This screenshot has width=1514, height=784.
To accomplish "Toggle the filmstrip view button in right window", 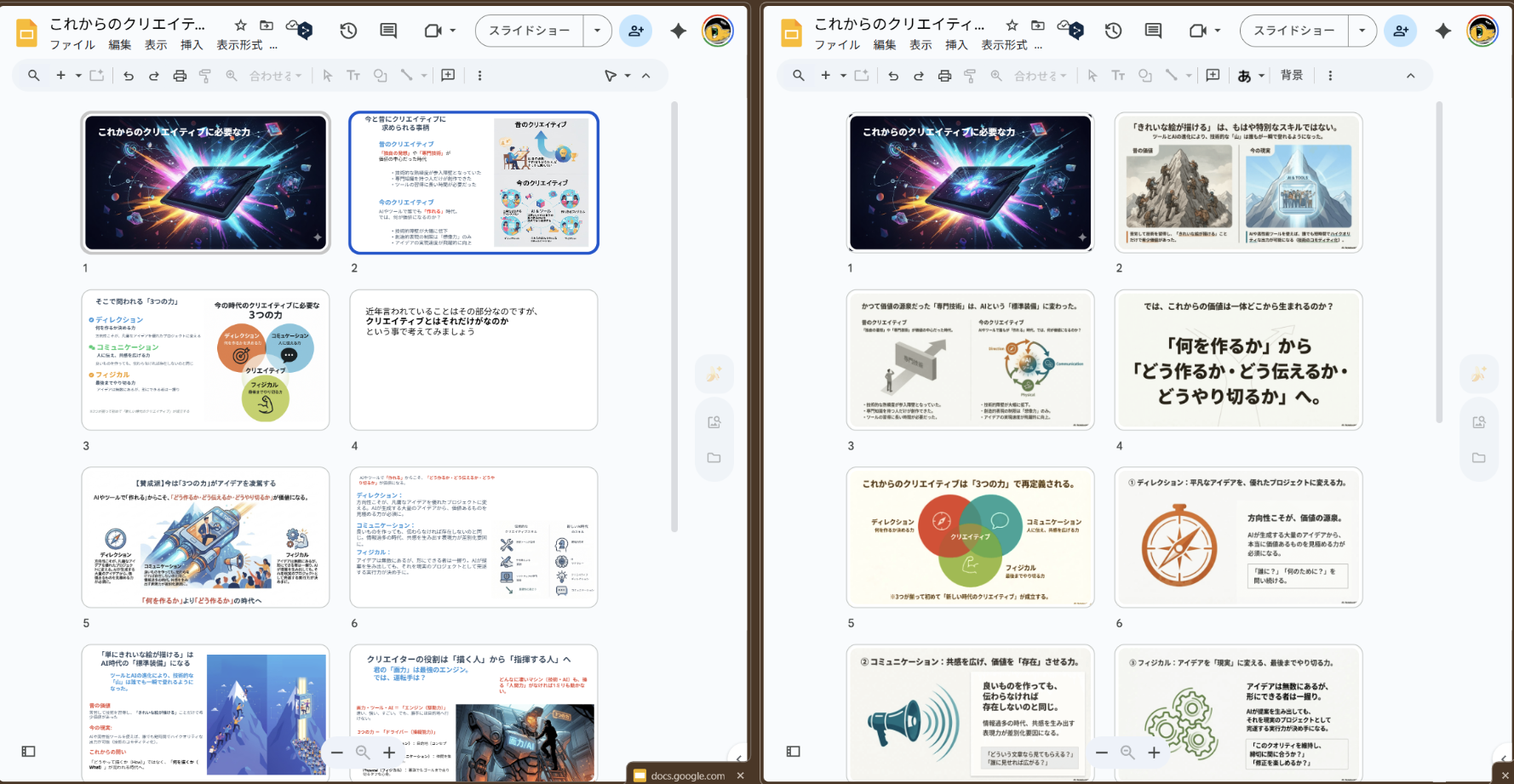I will coord(793,751).
